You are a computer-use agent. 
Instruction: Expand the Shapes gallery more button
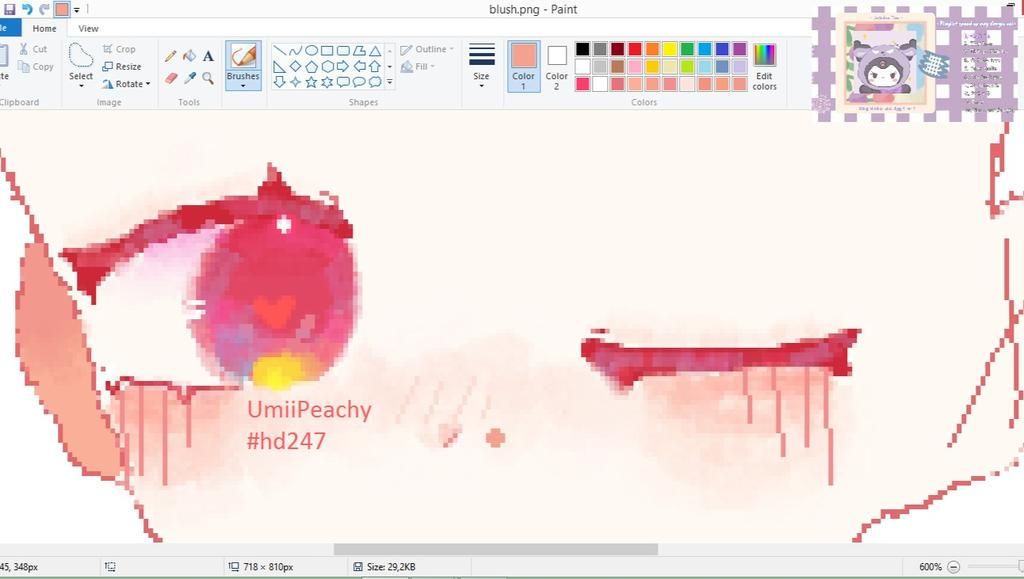390,82
